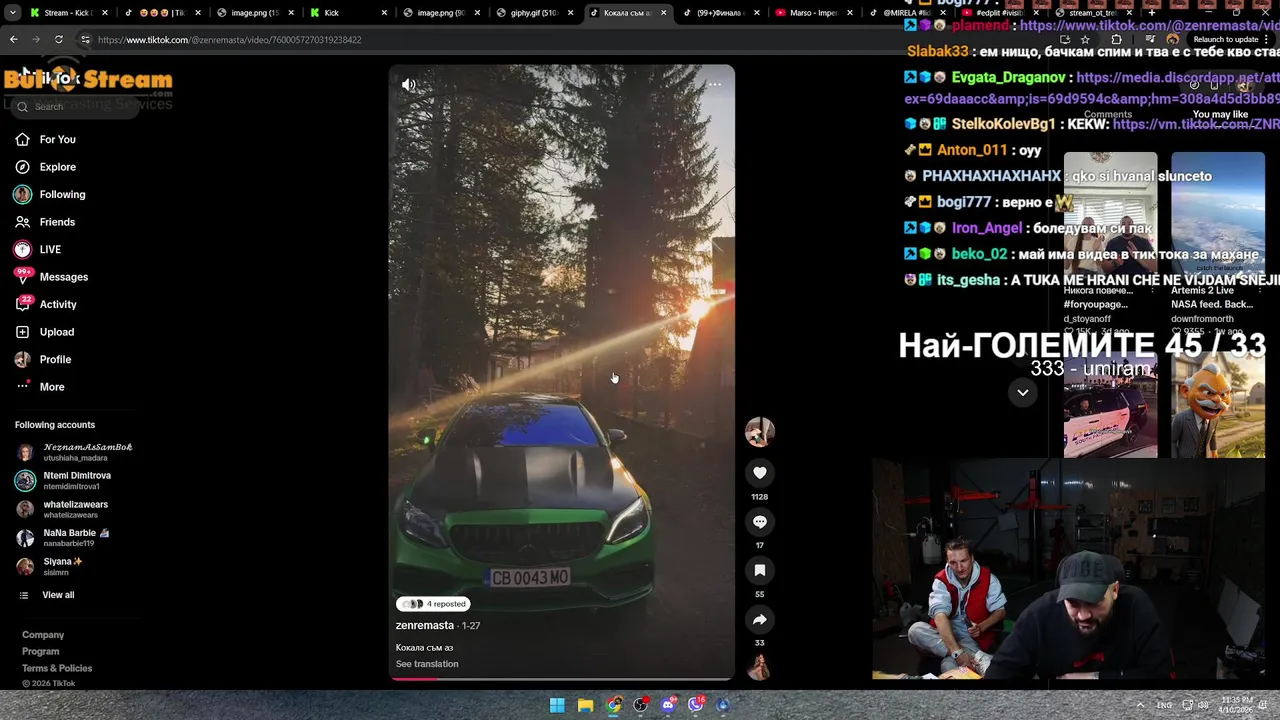Open plamend's TikTok link in chat

(1149, 25)
